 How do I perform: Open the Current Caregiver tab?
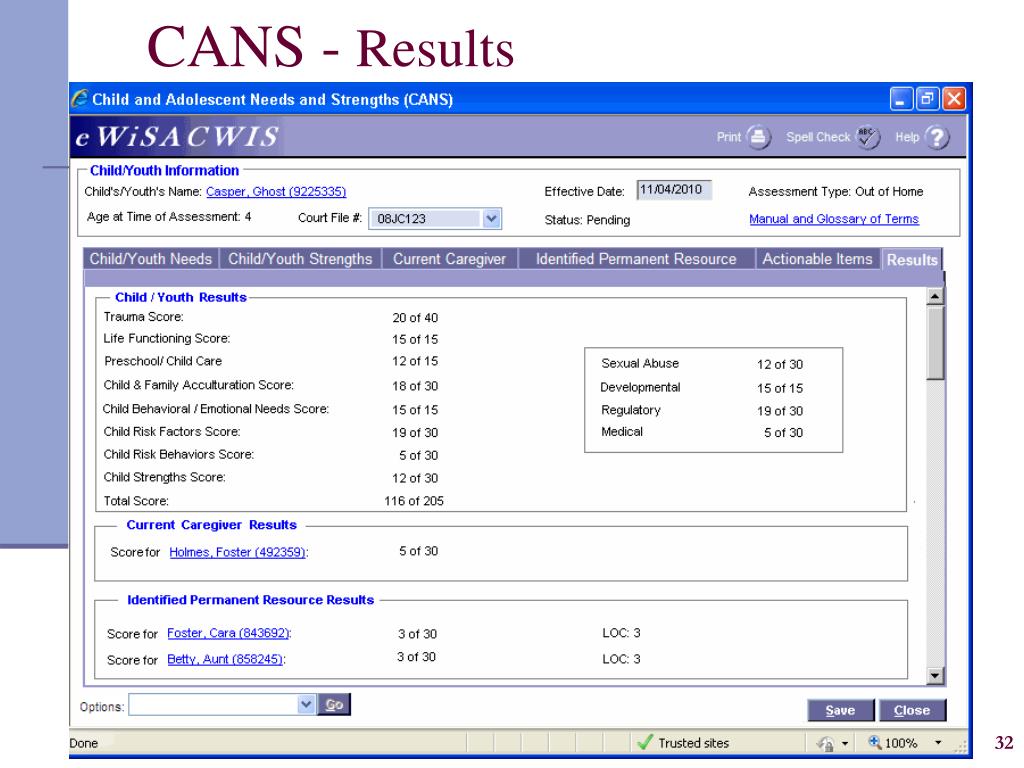tap(449, 259)
